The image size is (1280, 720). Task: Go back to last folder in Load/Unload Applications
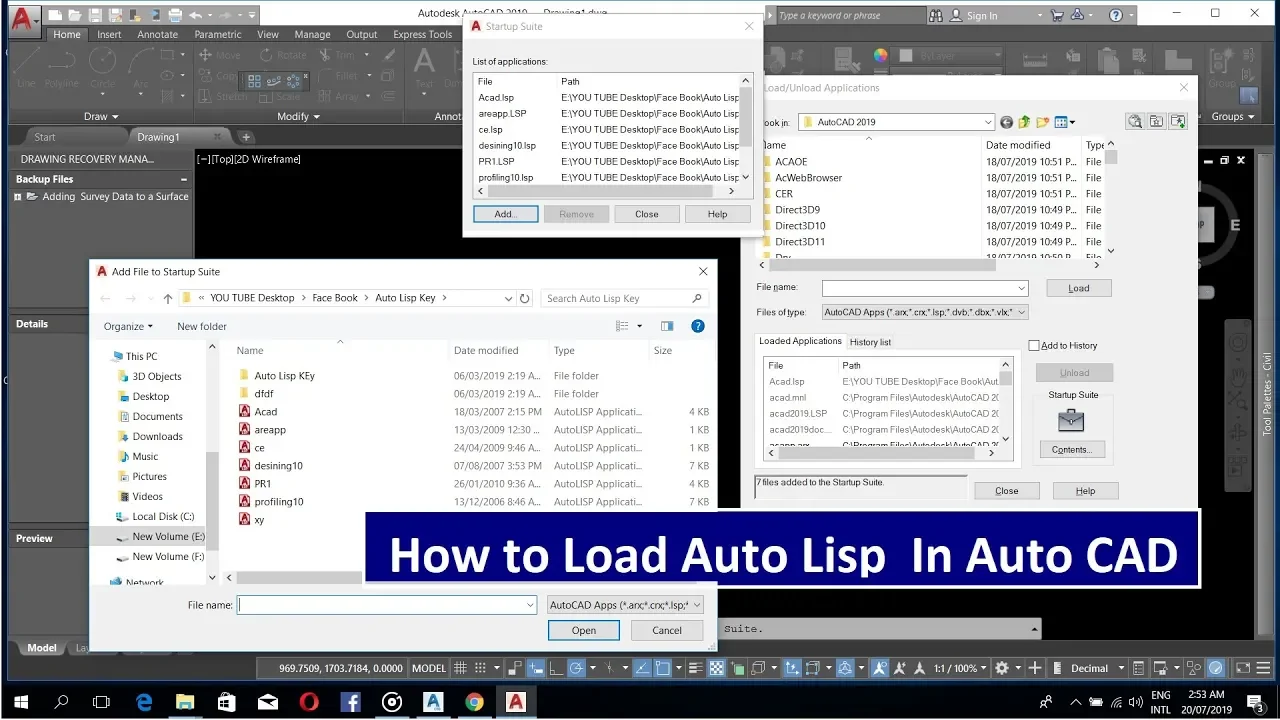pyautogui.click(x=1006, y=122)
